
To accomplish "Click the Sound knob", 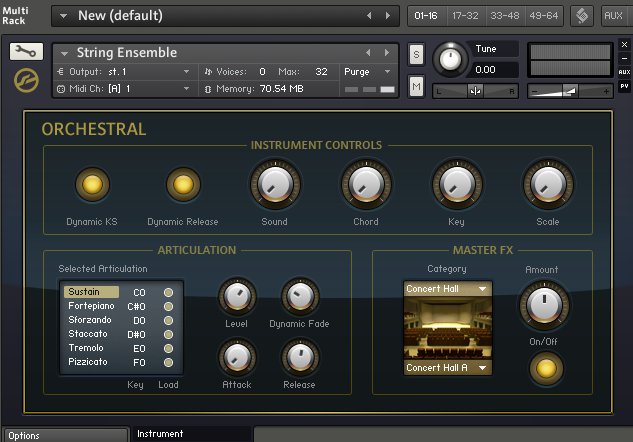I will (275, 184).
